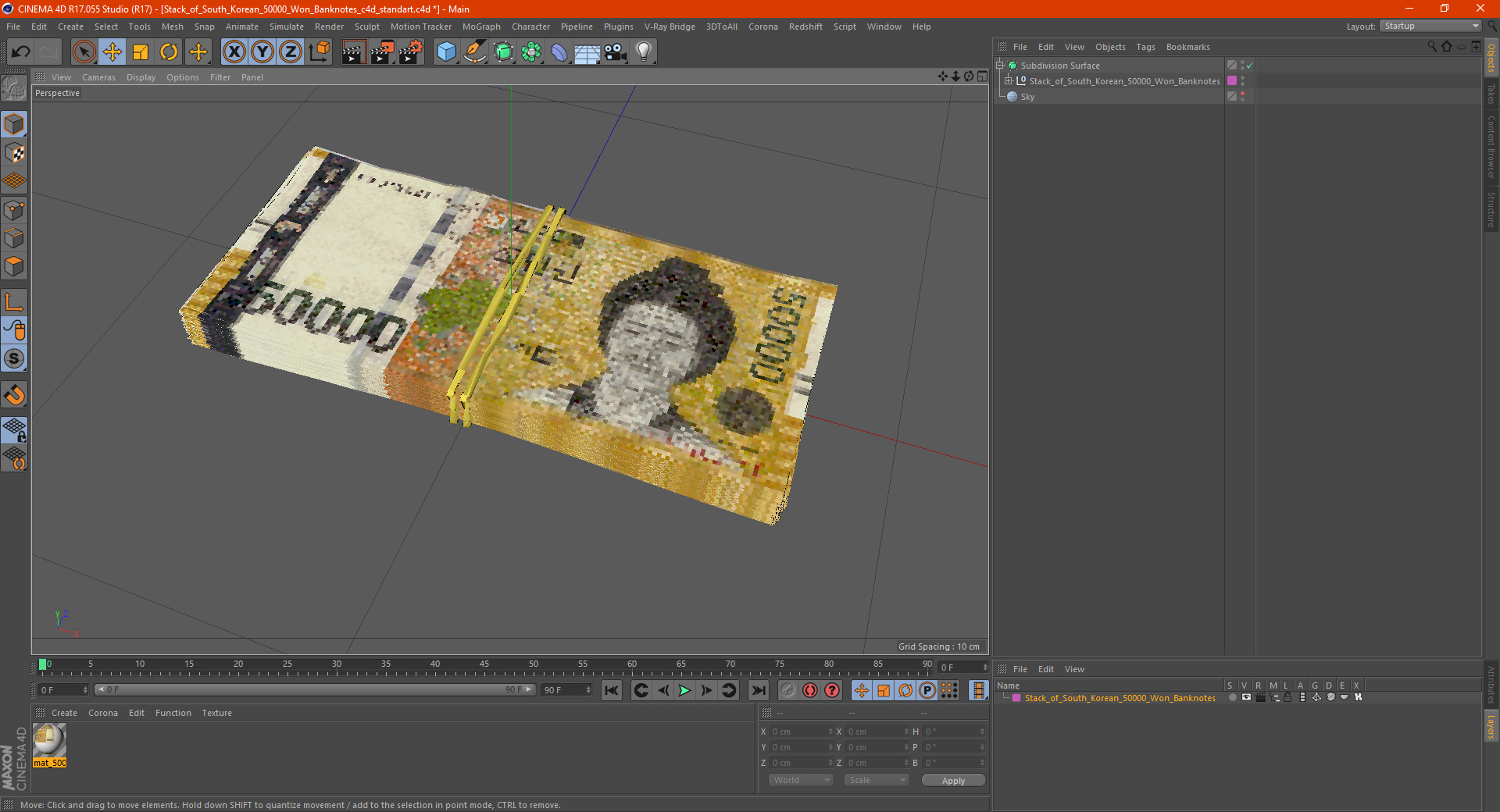Click the coordinate system toggle icon

pos(319,52)
